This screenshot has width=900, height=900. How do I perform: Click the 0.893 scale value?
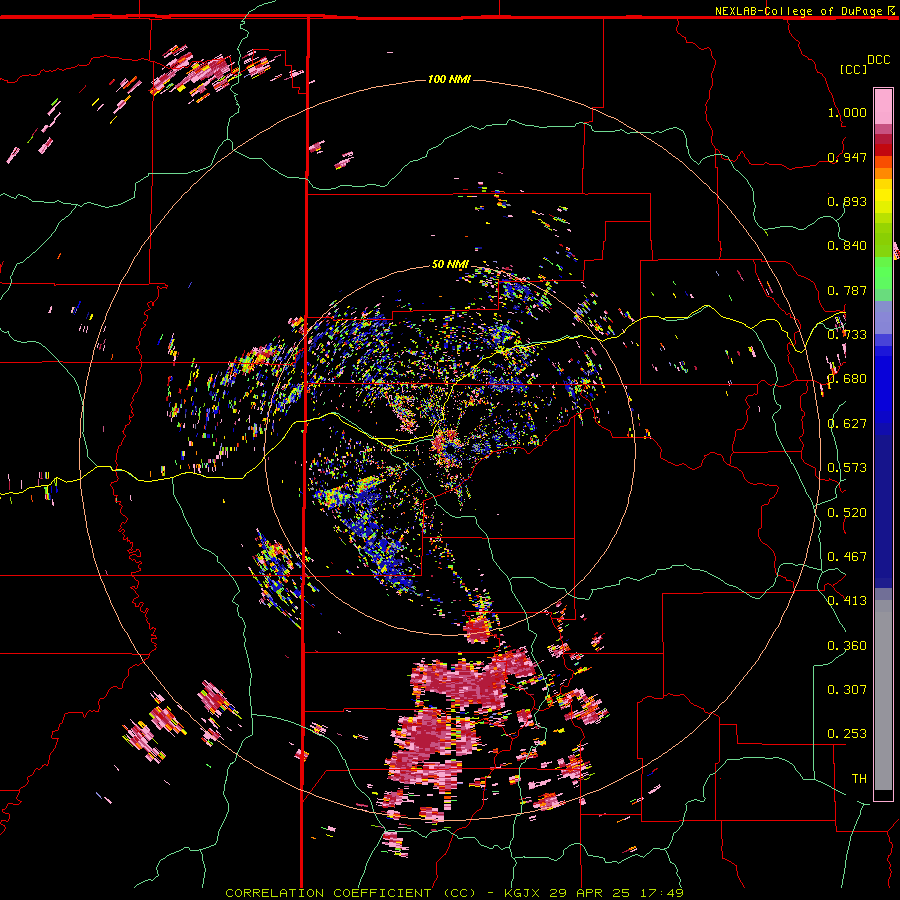pos(847,201)
